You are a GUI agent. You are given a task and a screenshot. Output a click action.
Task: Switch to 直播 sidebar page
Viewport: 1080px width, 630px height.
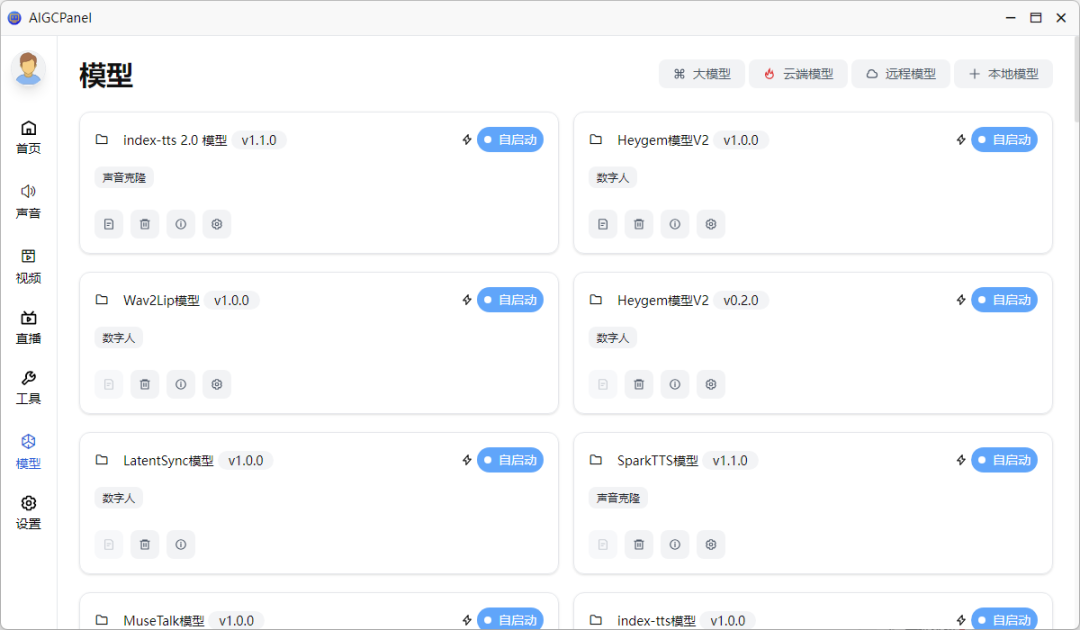coord(28,327)
